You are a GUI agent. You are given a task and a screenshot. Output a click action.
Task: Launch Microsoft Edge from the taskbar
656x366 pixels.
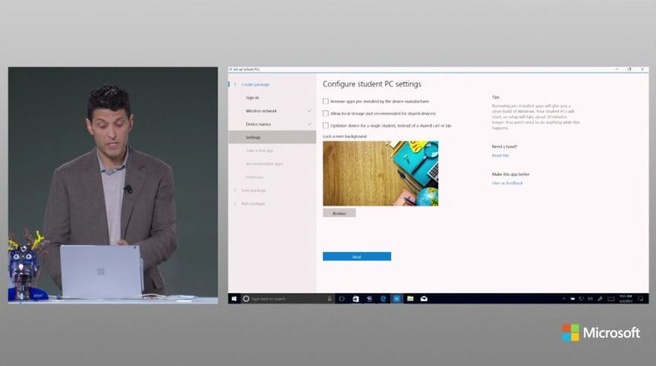[x=383, y=299]
